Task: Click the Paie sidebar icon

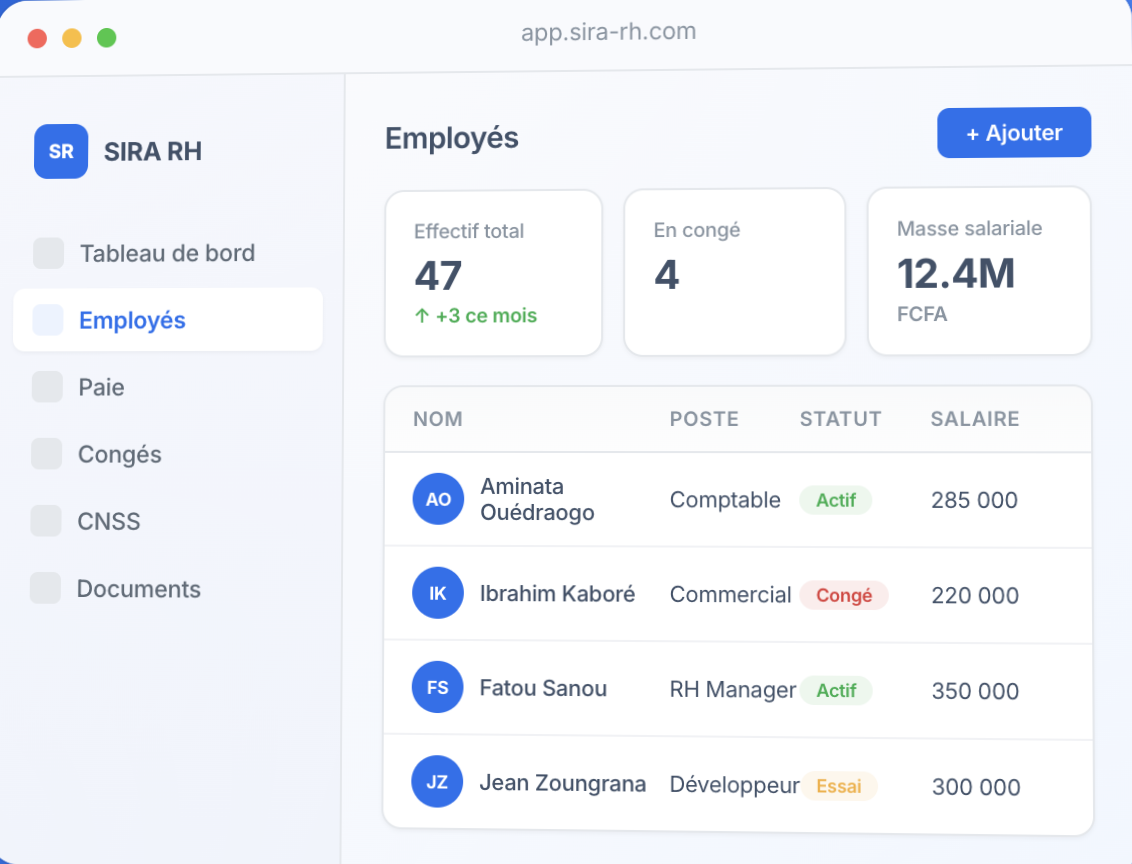Action: (x=47, y=387)
